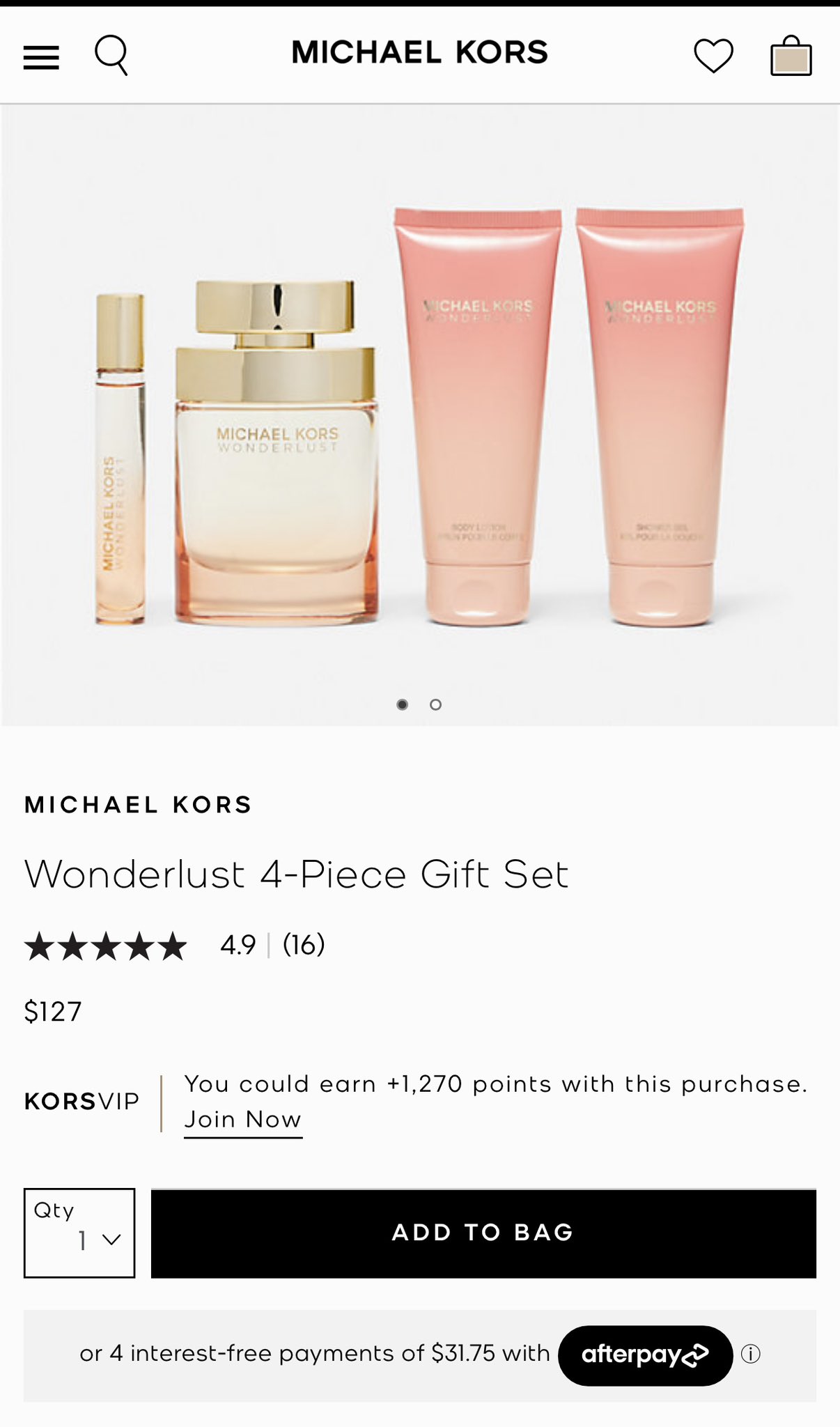This screenshot has height=1427, width=840.
Task: Tap the search magnifier icon
Action: (111, 55)
